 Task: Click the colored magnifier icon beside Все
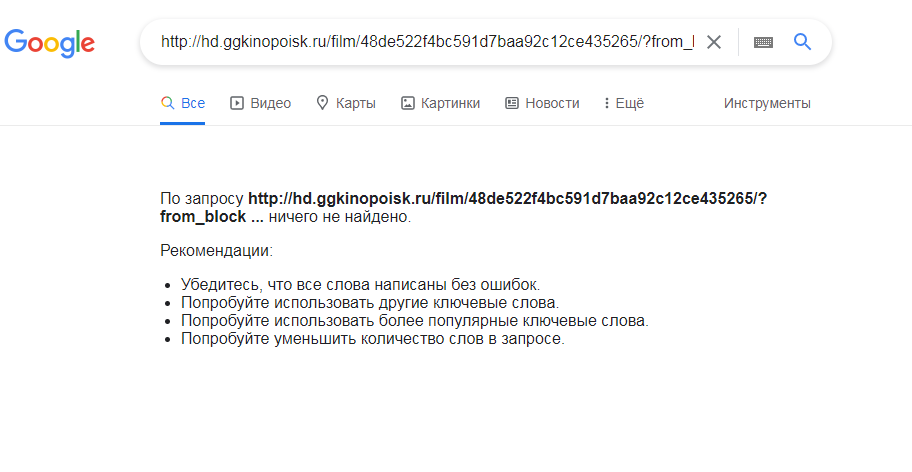(x=168, y=103)
